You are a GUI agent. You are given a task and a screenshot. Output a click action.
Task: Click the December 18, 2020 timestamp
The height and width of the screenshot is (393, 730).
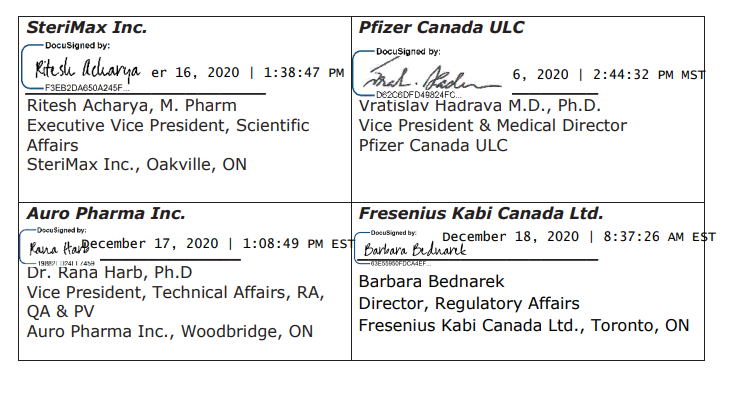510,237
